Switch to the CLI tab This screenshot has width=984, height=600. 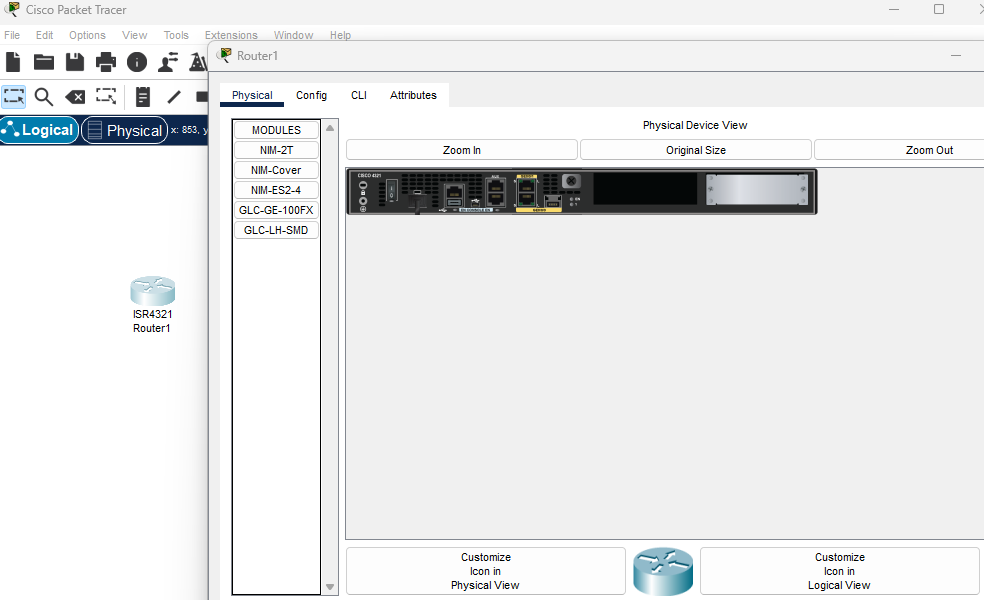coord(359,95)
